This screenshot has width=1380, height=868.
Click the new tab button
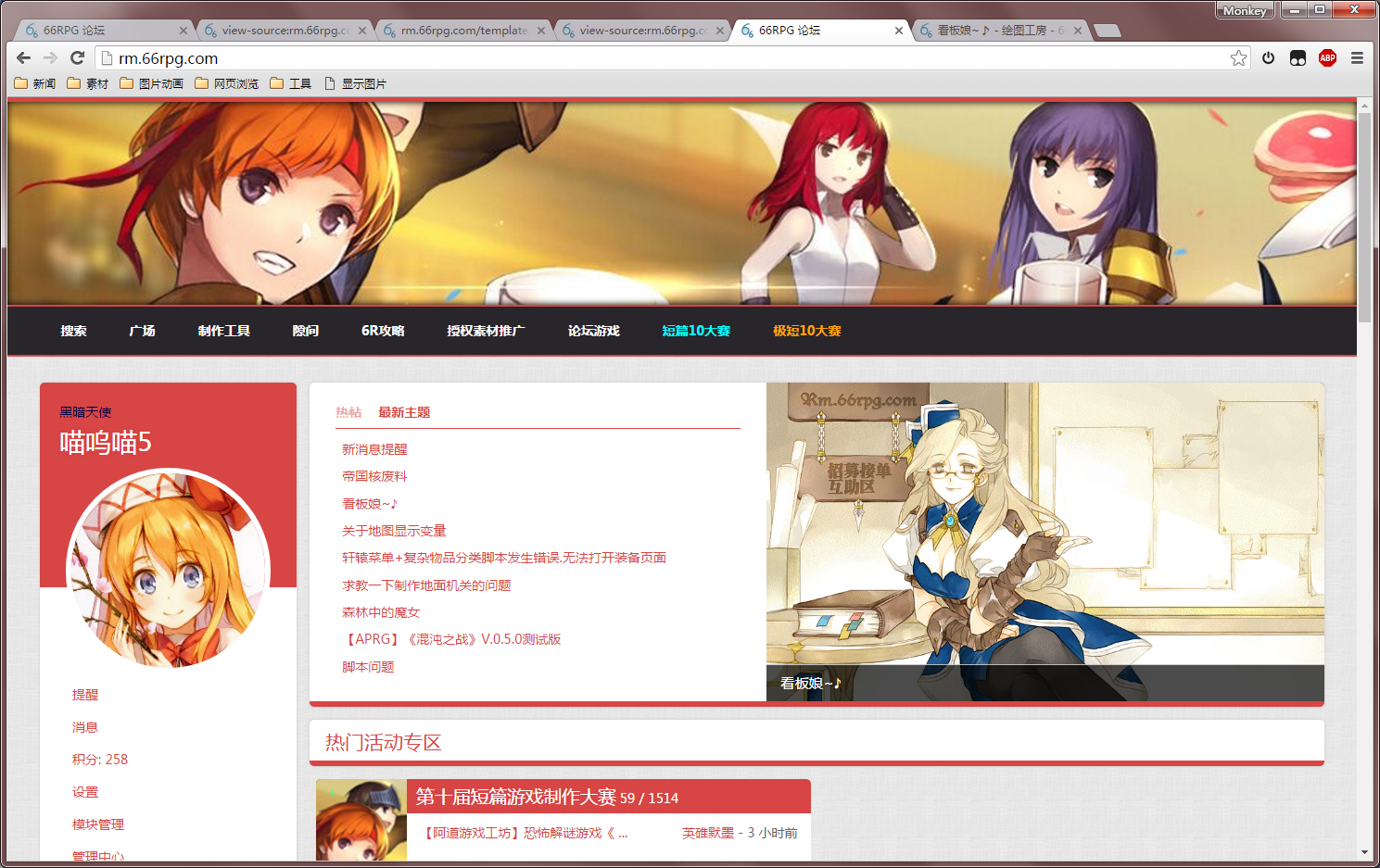pyautogui.click(x=1108, y=31)
